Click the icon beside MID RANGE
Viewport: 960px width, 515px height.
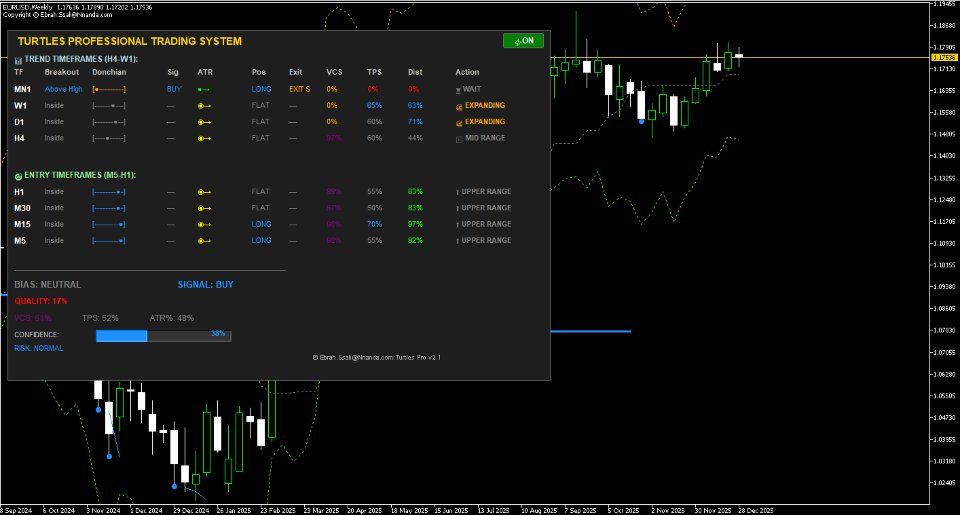[459, 139]
